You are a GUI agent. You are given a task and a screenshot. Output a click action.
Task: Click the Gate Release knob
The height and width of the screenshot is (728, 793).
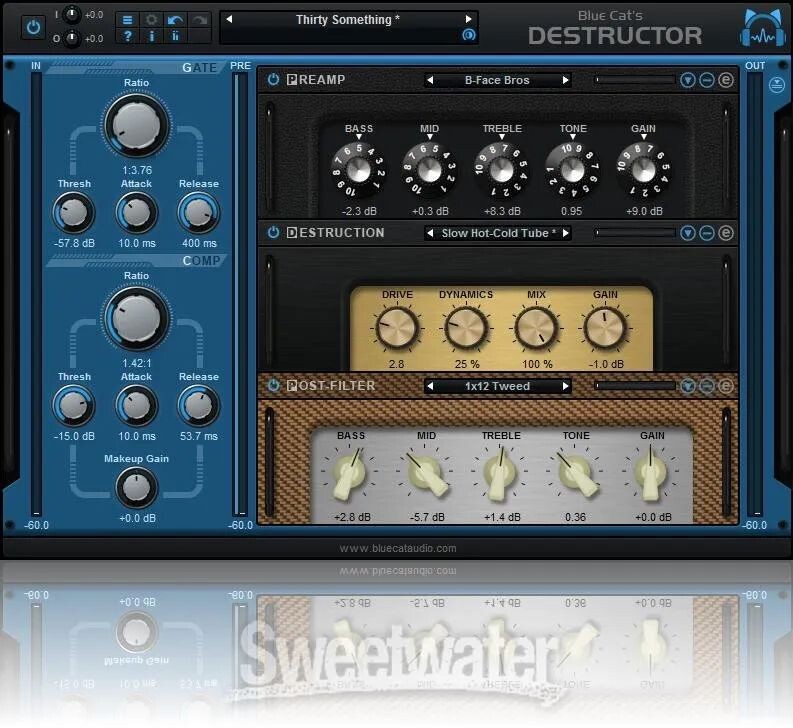pos(199,212)
